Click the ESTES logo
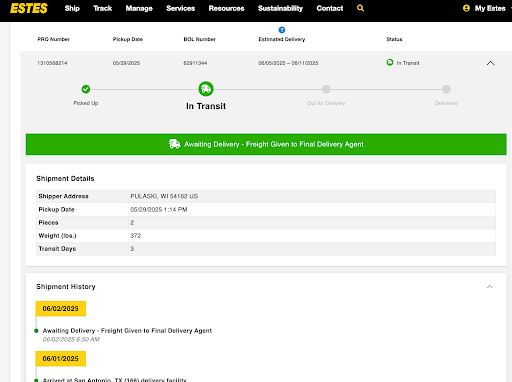512x382 pixels. pos(29,8)
